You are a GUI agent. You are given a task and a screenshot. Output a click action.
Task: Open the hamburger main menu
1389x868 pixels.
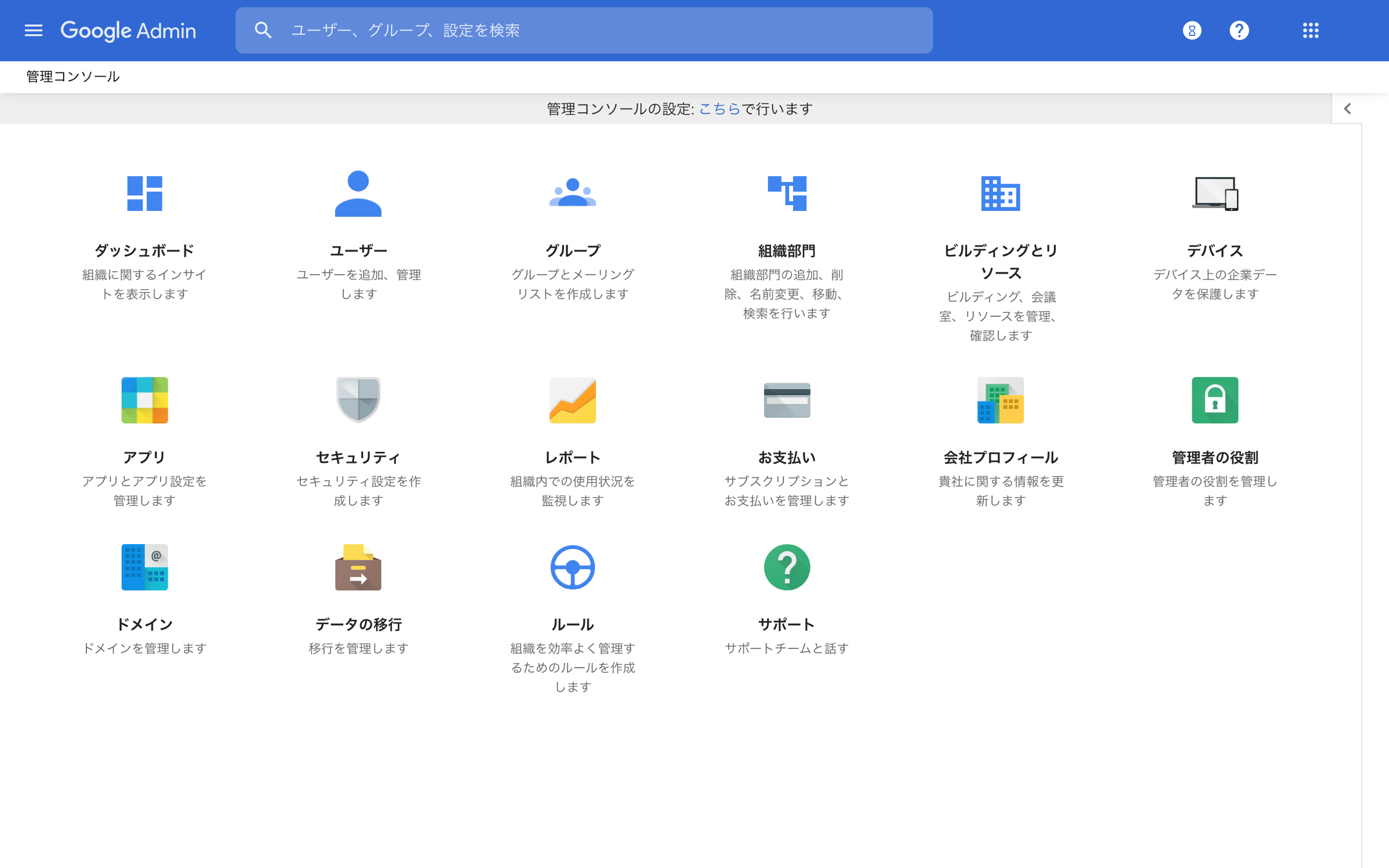[34, 30]
